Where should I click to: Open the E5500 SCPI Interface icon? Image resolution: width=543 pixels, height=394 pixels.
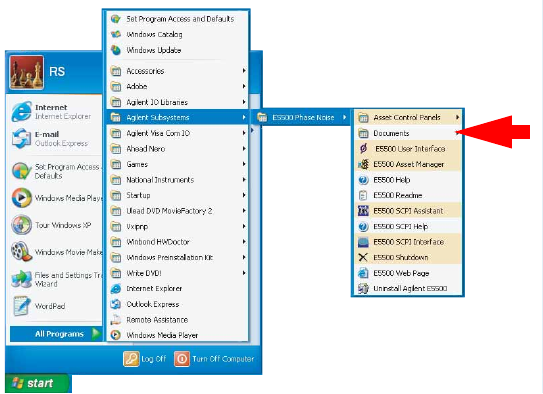[x=363, y=242]
